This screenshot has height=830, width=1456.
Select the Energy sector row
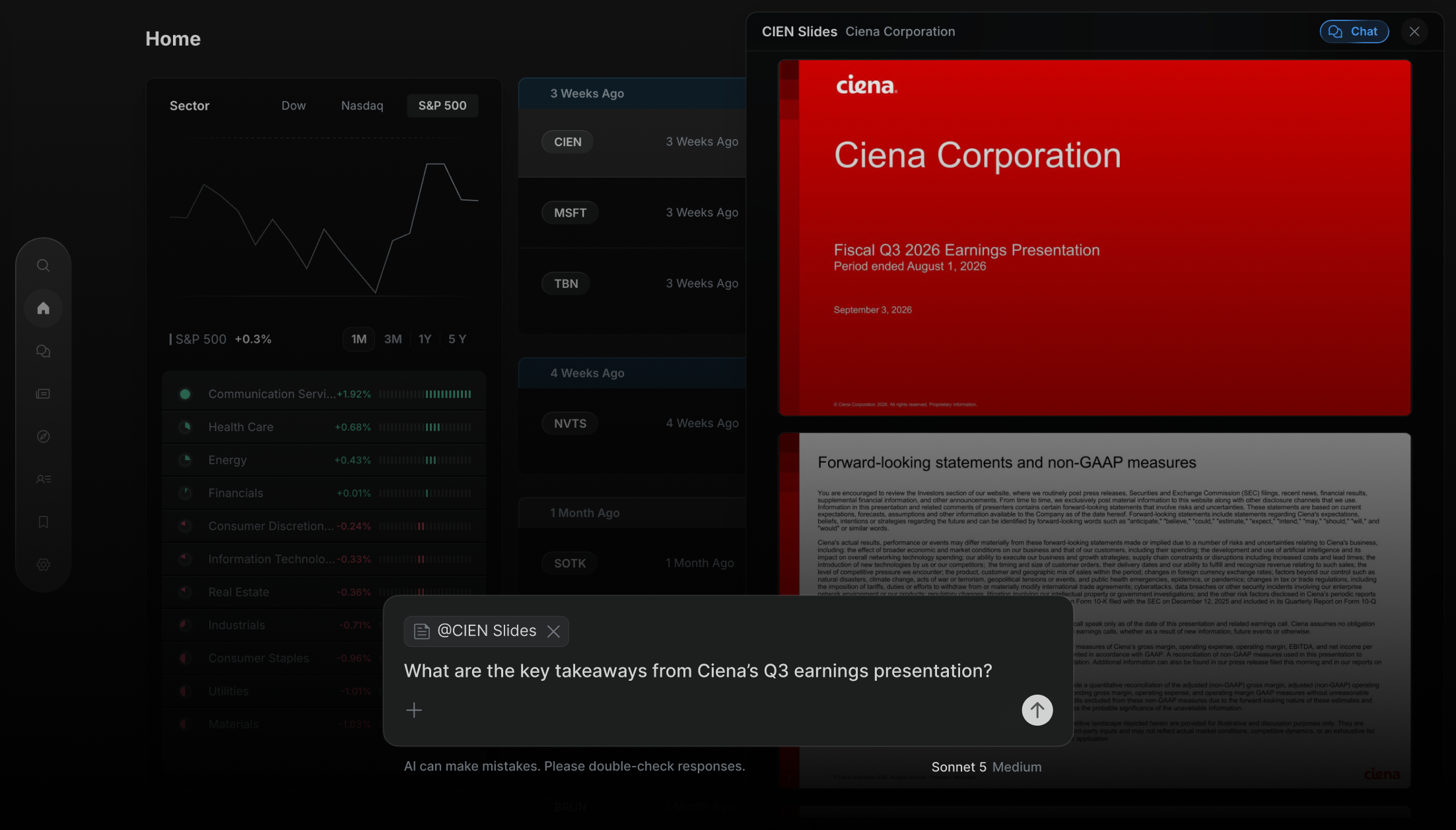(x=324, y=460)
